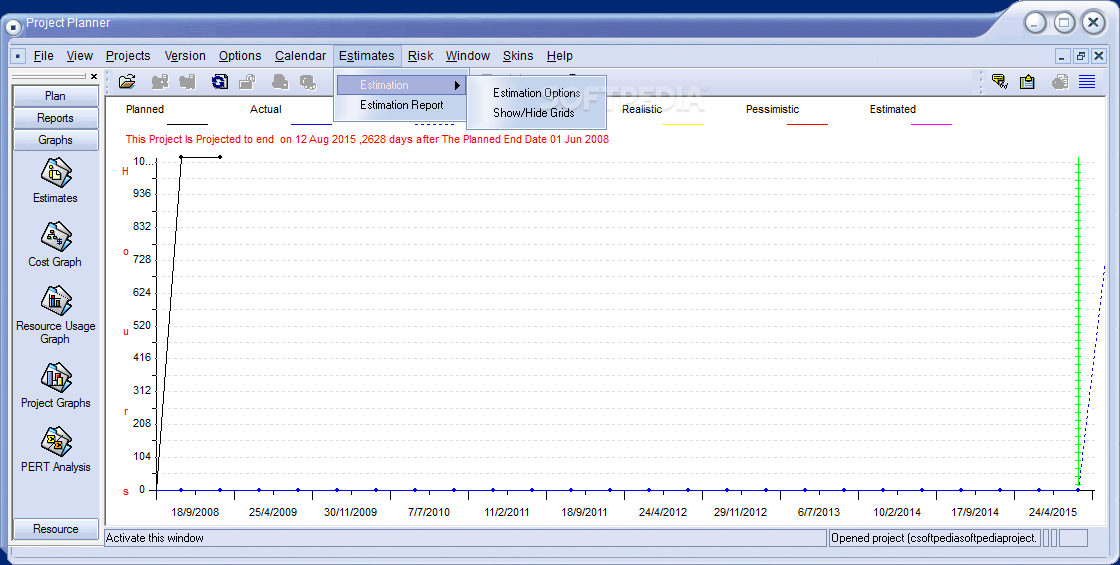Click the Planned legend label

pos(145,109)
